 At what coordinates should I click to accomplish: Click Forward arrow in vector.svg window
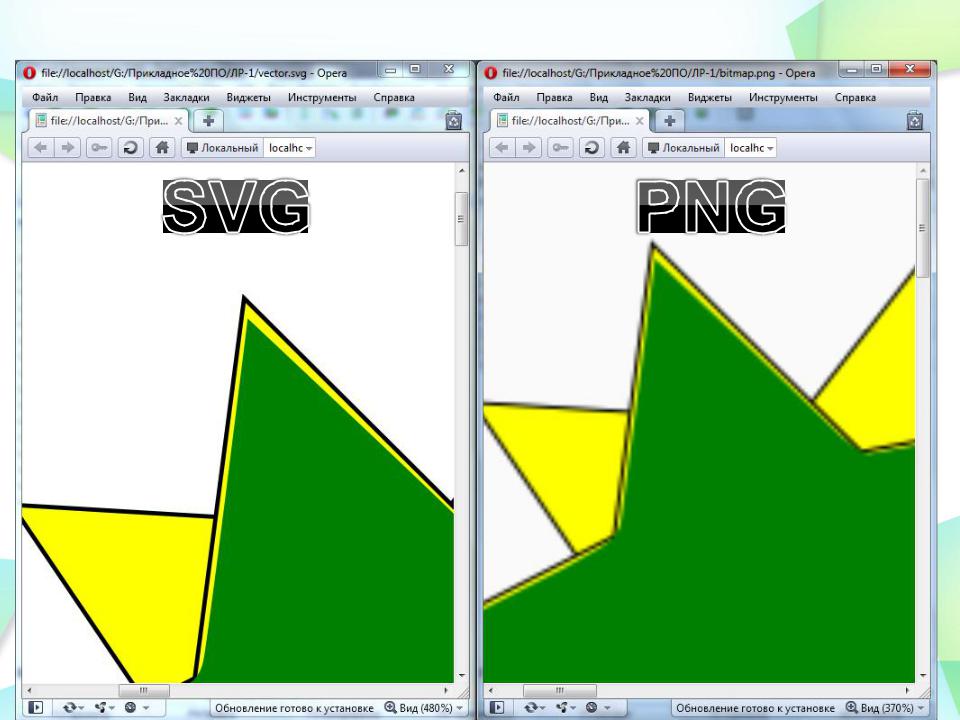pos(68,148)
